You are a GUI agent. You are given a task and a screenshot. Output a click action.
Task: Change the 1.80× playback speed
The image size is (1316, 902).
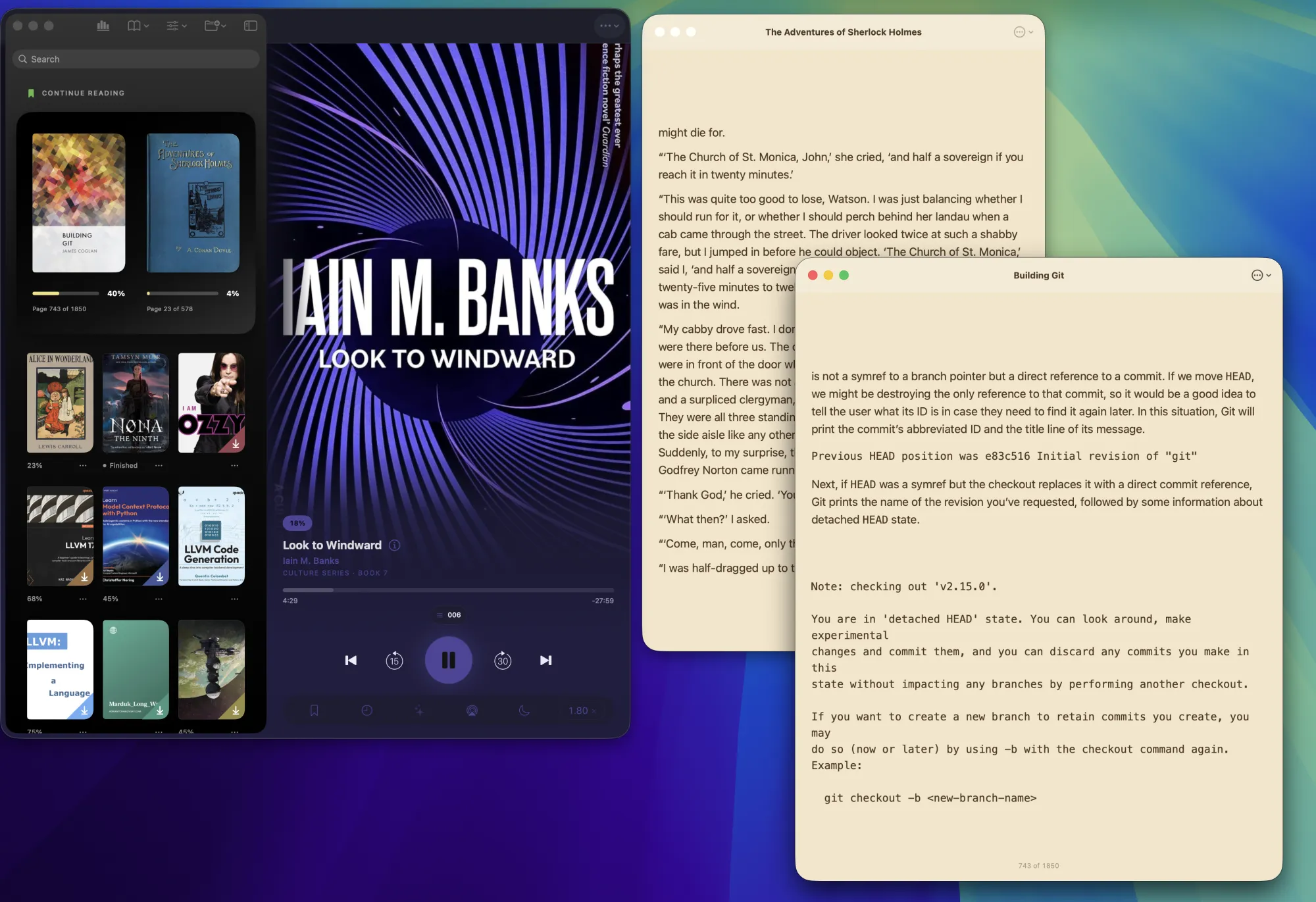pos(582,711)
